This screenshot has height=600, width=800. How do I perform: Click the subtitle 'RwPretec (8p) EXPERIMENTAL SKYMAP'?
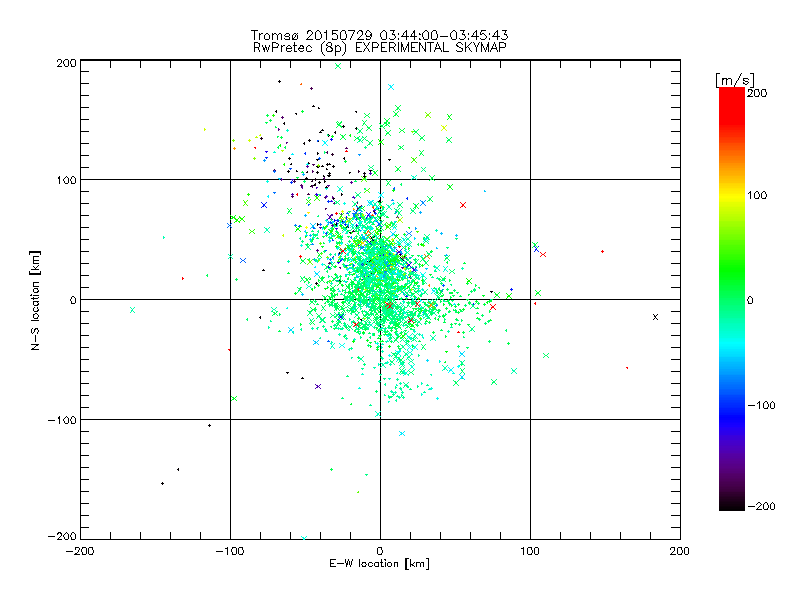coord(379,48)
